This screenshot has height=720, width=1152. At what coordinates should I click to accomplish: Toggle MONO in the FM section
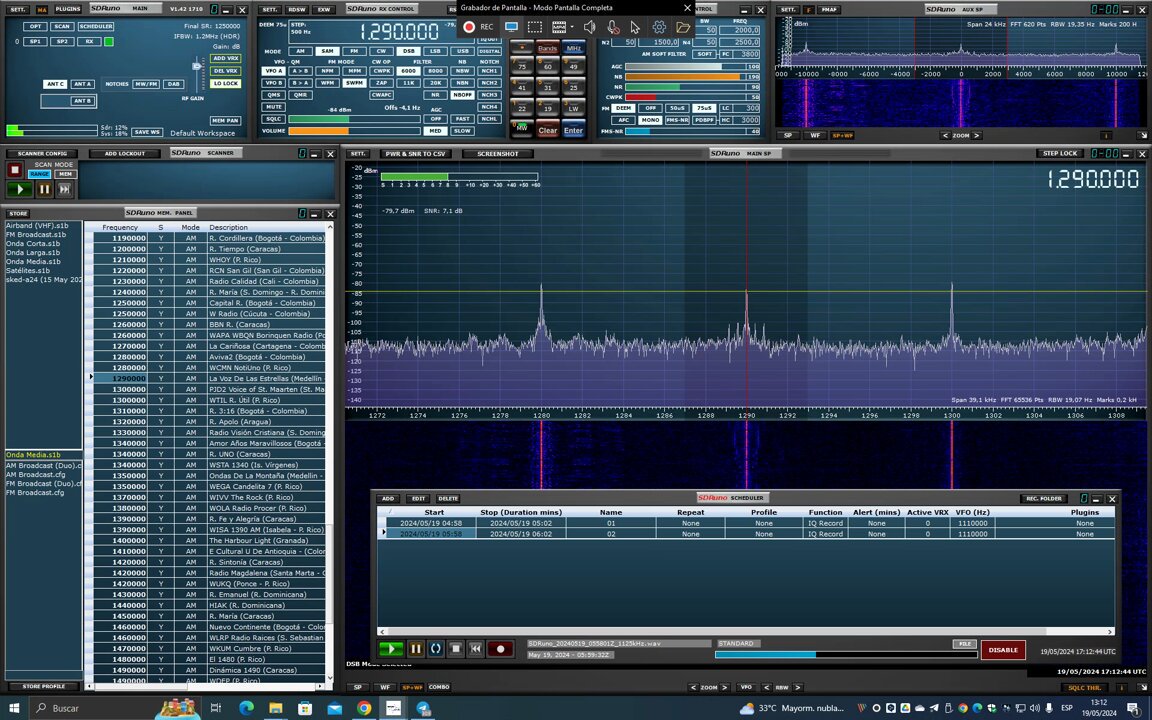tap(649, 120)
